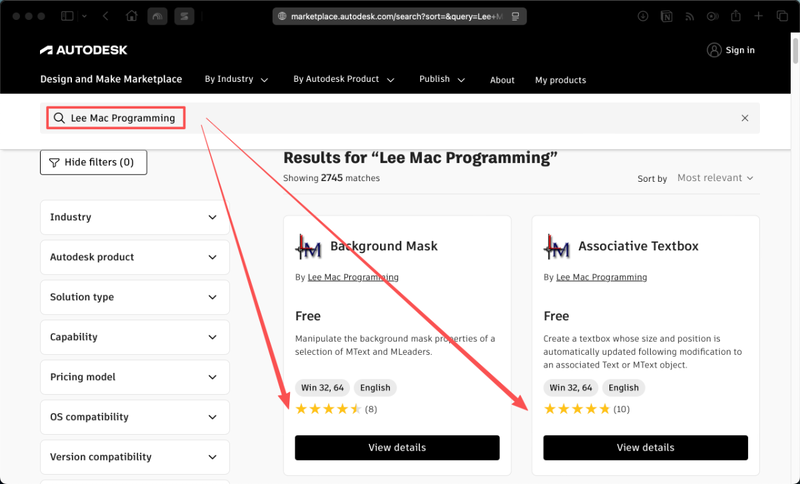The width and height of the screenshot is (800, 484).
Task: Click the browser back arrow
Action: click(106, 16)
